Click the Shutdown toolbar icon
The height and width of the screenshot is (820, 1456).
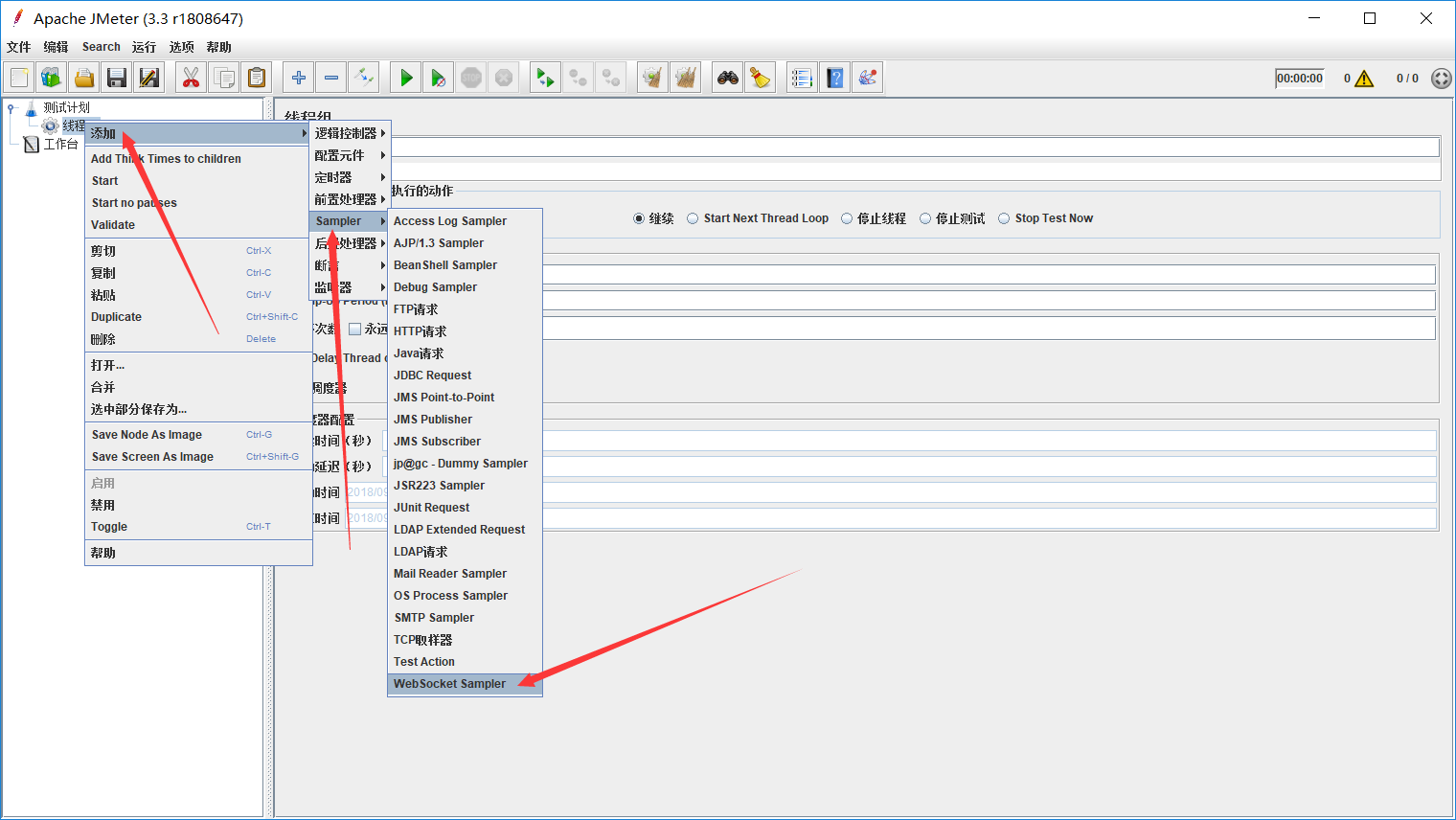point(503,78)
